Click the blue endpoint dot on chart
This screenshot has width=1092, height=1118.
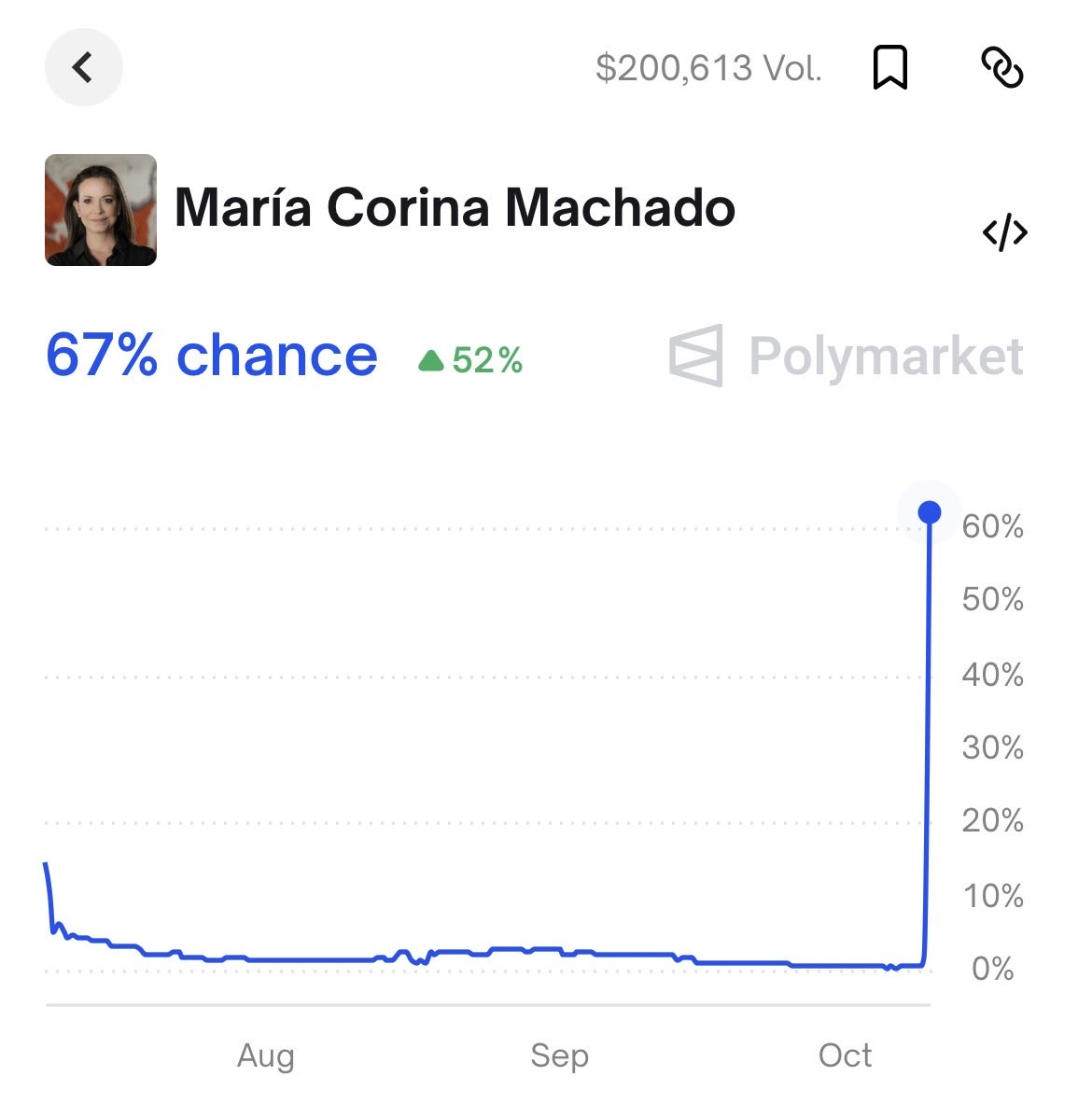click(929, 512)
